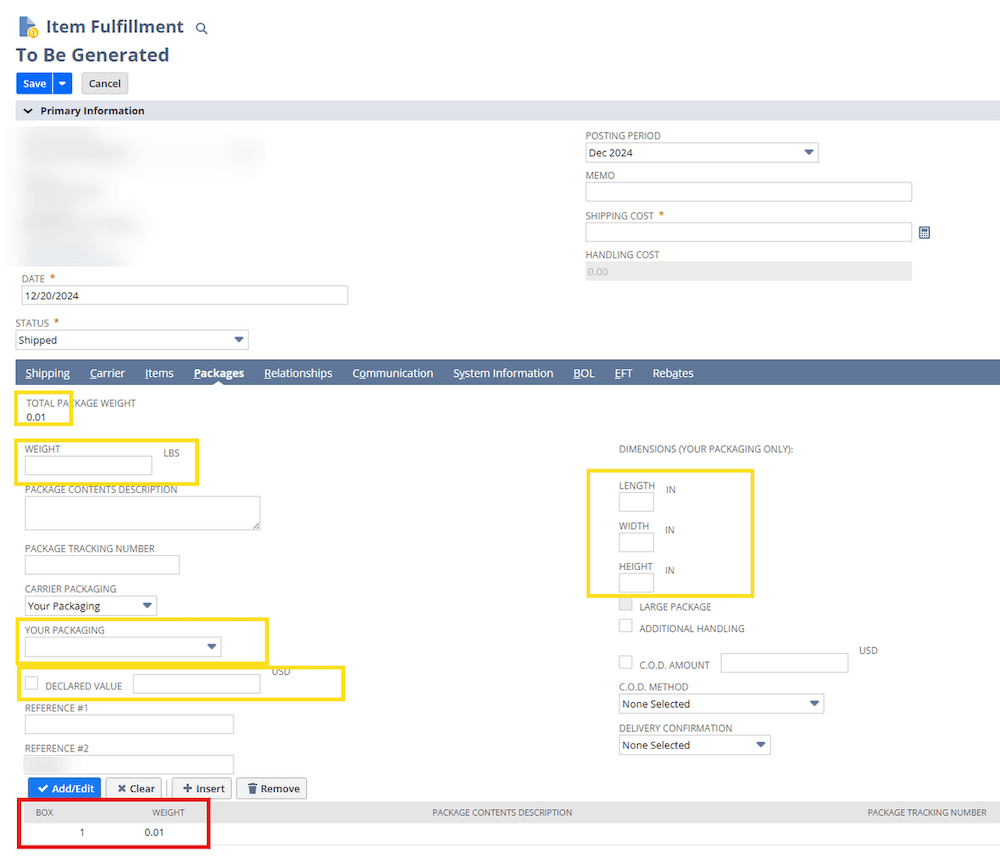The width and height of the screenshot is (1000, 863).
Task: Click the Insert button
Action: tap(202, 789)
